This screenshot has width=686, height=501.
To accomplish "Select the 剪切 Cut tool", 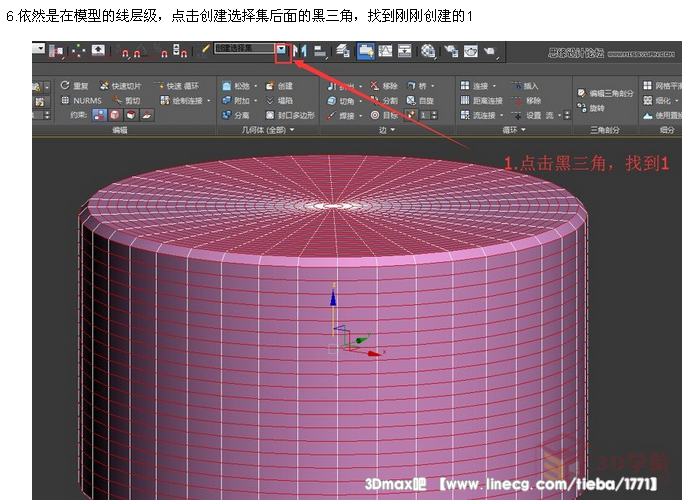I will coord(126,100).
